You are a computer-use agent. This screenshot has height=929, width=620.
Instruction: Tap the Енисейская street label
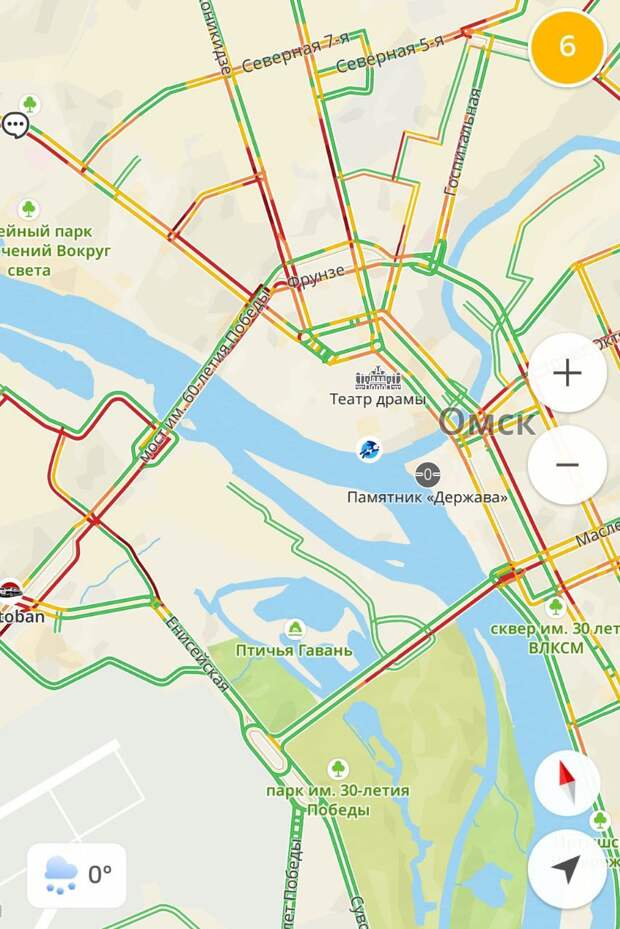(x=197, y=654)
